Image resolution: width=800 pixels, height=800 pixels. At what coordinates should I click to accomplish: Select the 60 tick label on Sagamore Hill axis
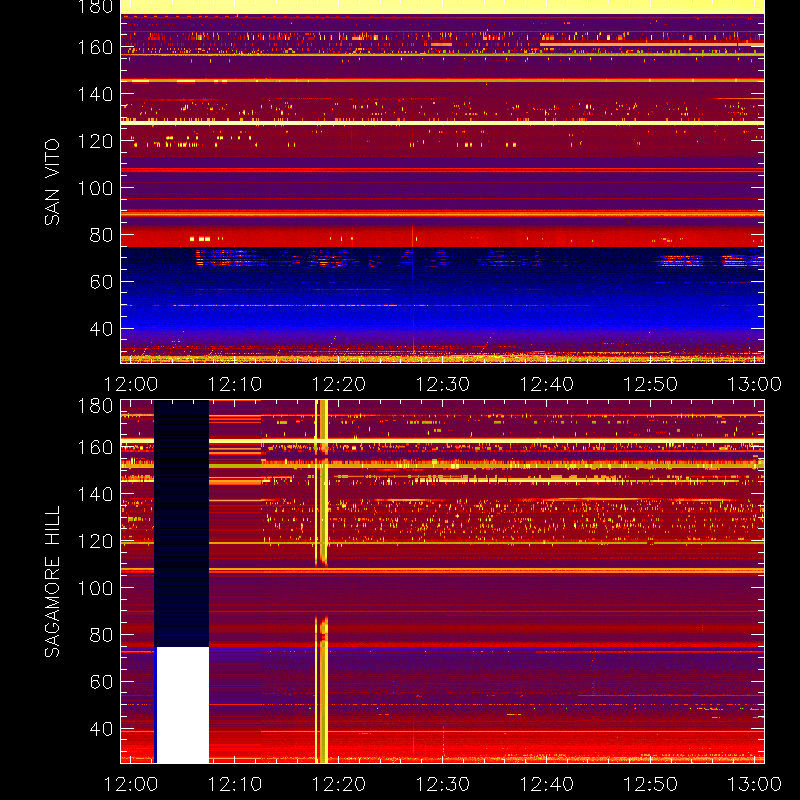coord(101,682)
